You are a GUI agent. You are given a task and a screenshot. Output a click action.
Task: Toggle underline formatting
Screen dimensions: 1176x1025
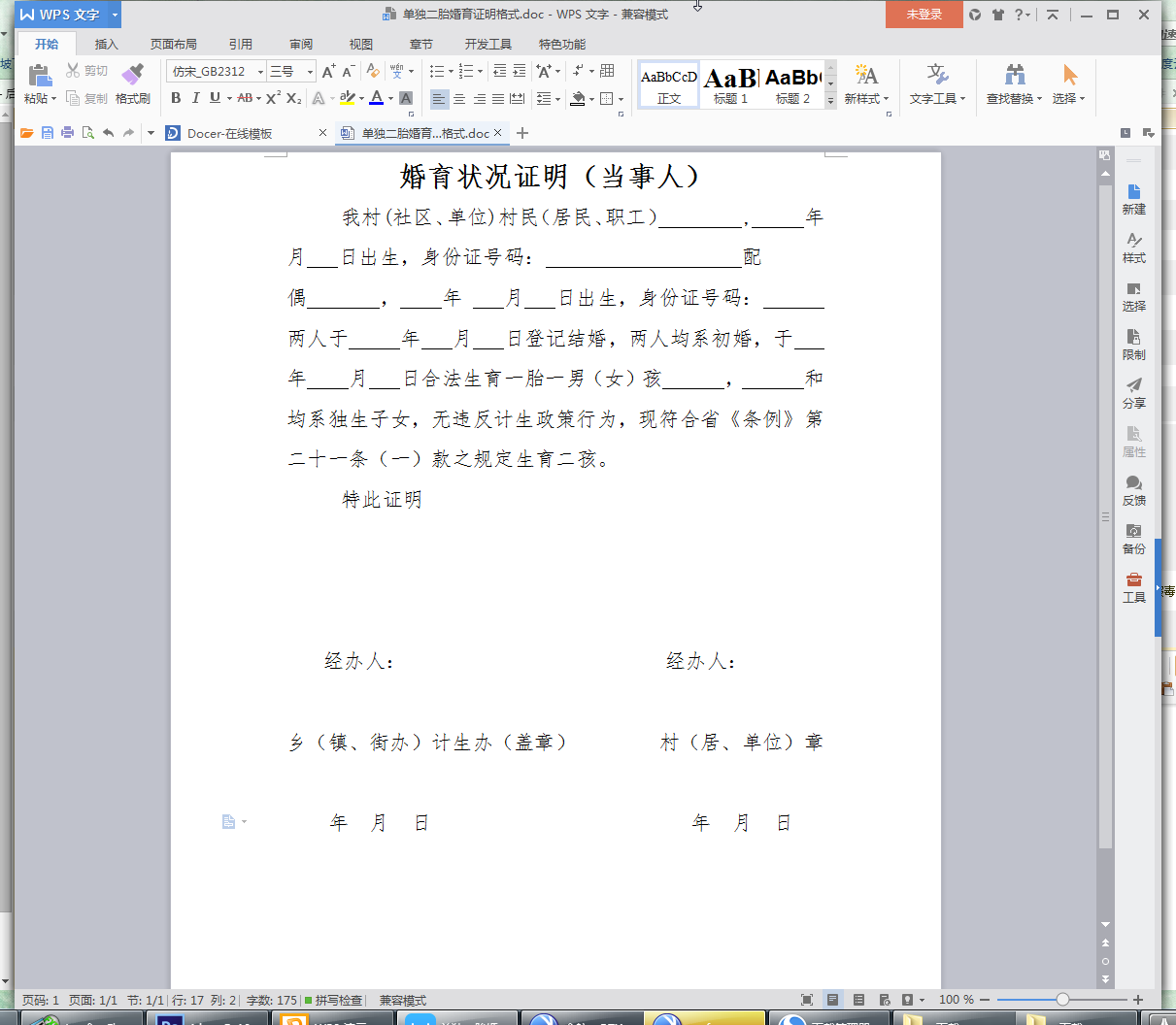[x=215, y=98]
